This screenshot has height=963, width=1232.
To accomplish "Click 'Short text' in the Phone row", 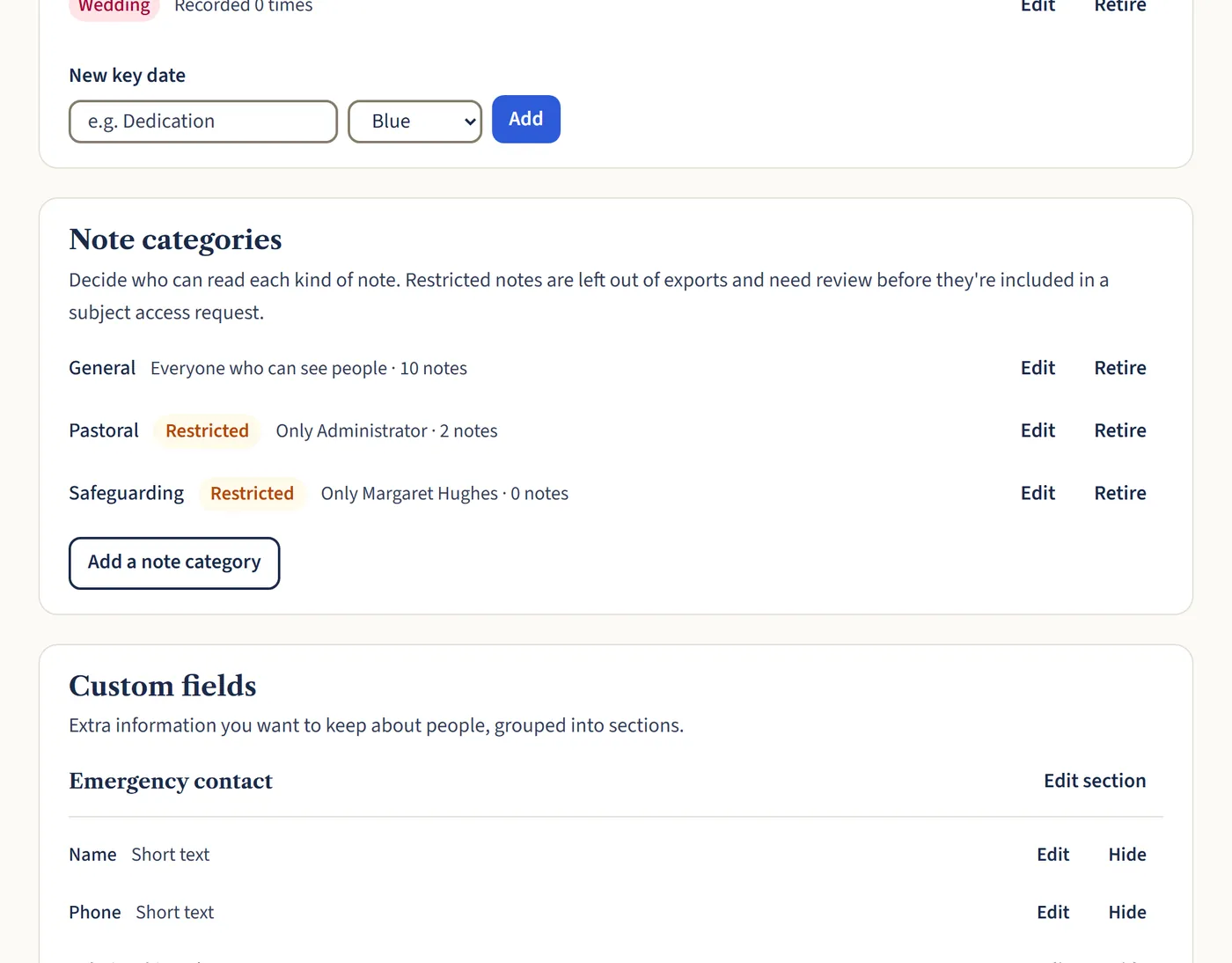I will point(175,913).
